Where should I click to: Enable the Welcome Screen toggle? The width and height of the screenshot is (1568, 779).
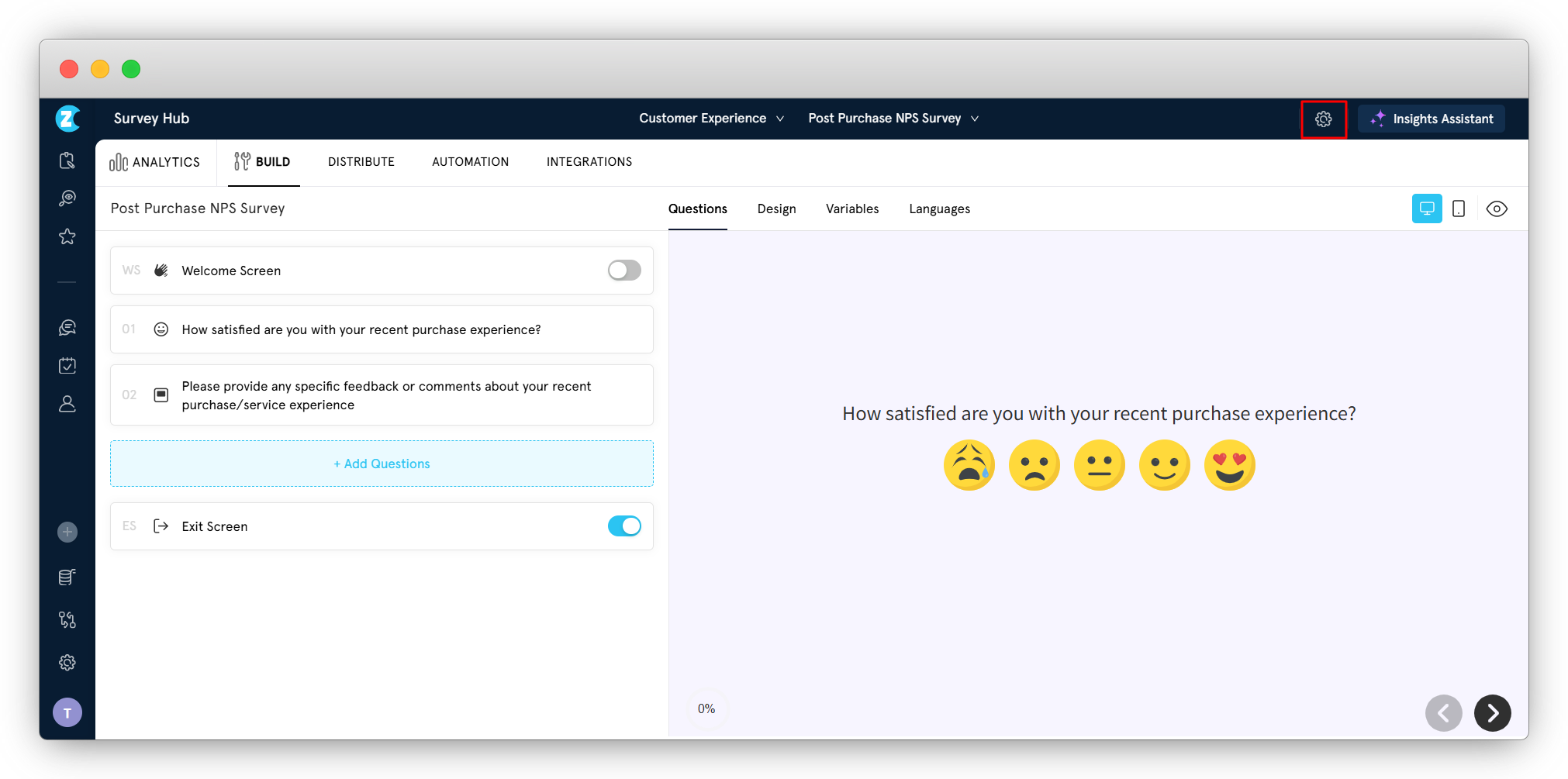coord(623,271)
